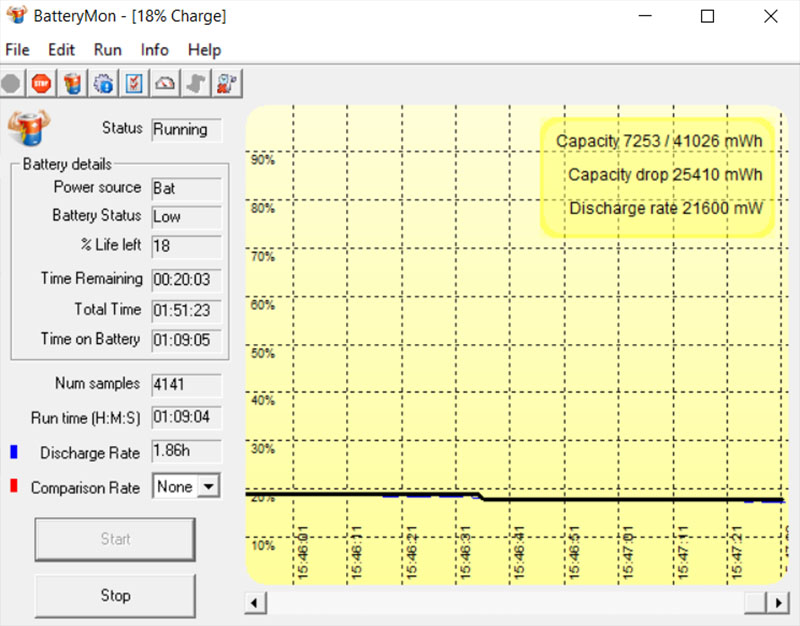This screenshot has width=800, height=626.
Task: Click the 90% graph axis label
Action: [263, 160]
